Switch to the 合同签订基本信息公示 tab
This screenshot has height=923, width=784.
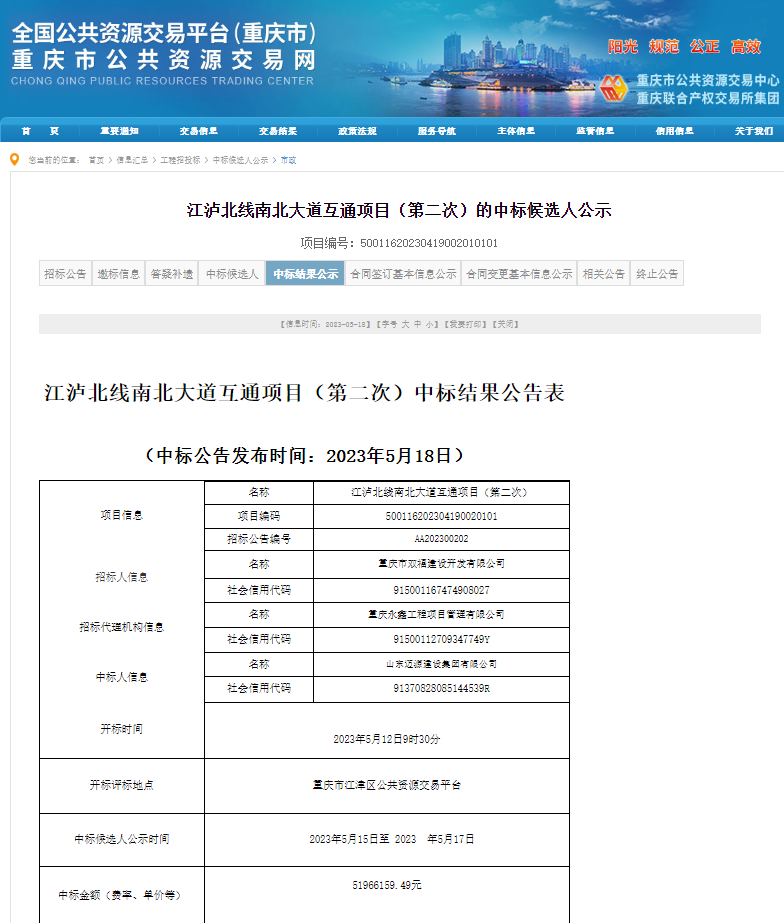coord(403,274)
